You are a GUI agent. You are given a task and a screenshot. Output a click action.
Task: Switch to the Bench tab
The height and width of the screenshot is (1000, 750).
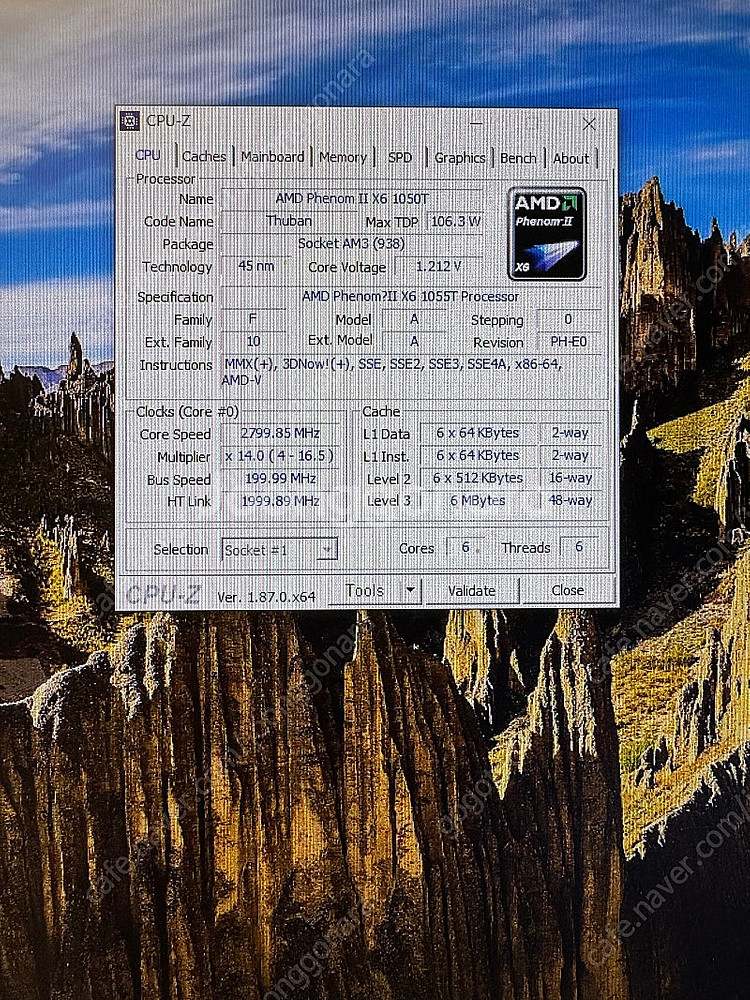pyautogui.click(x=518, y=158)
